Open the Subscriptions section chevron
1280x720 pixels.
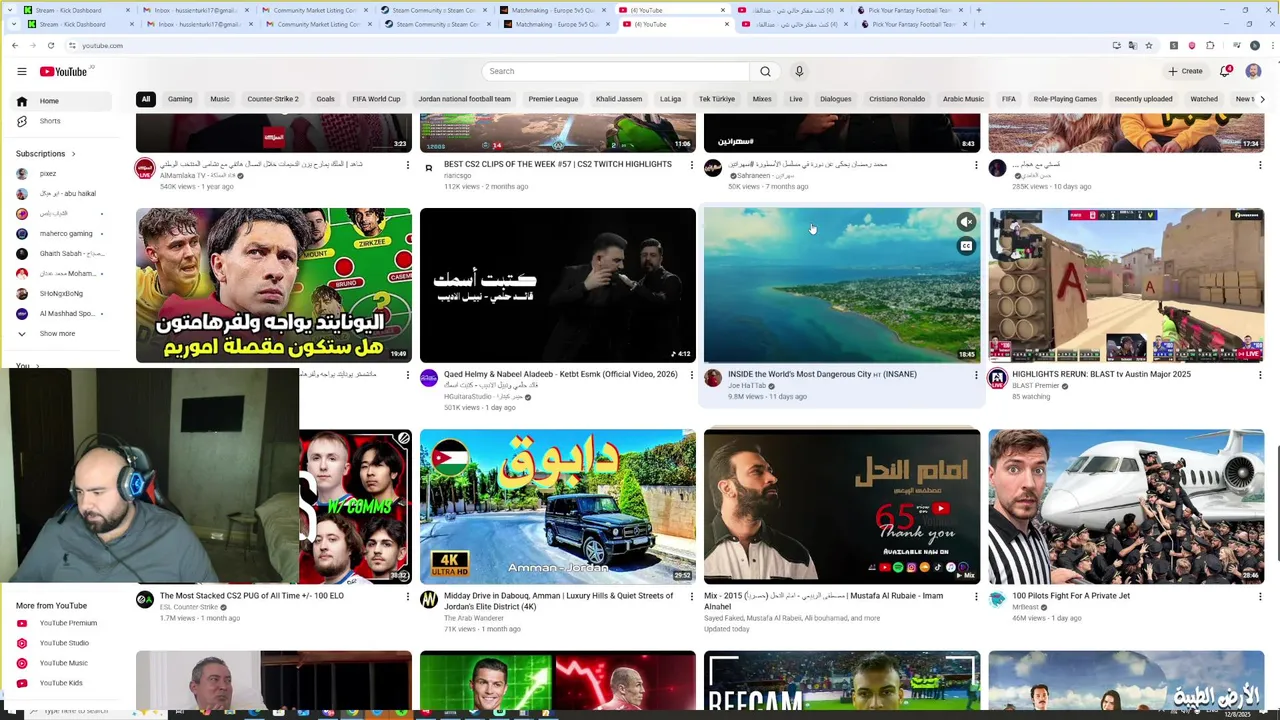73,153
